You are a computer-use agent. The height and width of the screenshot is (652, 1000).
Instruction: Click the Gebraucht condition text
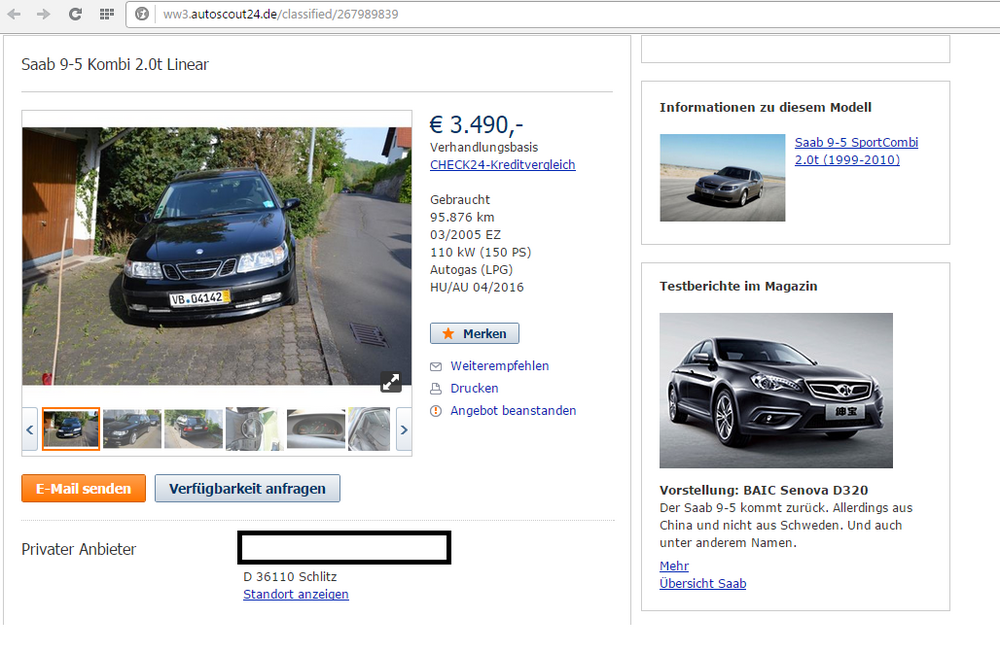click(460, 200)
